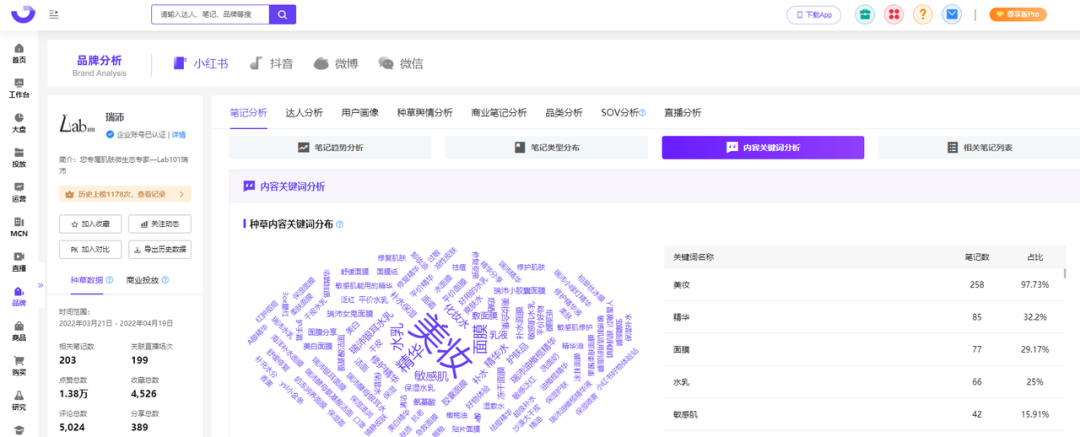The height and width of the screenshot is (437, 1080).
Task: Click the help icon beside SOV分析
Action: tap(643, 113)
